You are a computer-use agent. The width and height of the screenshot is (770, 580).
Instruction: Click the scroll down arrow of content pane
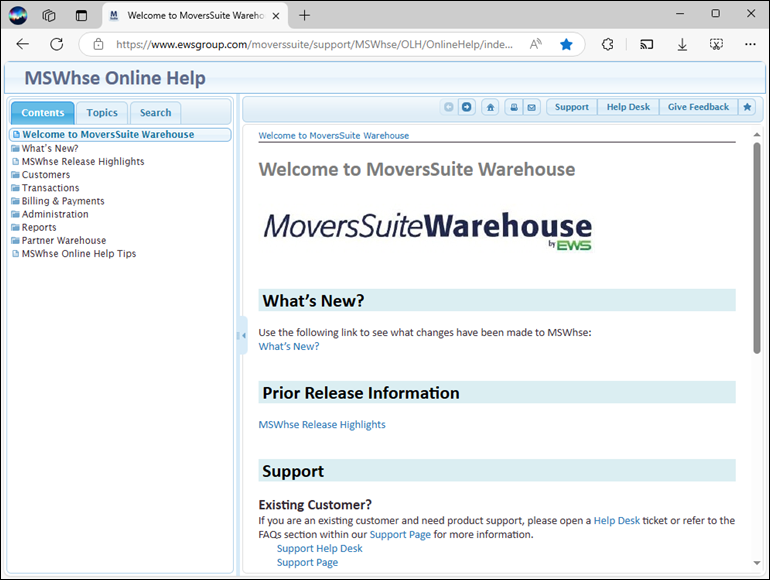(757, 563)
